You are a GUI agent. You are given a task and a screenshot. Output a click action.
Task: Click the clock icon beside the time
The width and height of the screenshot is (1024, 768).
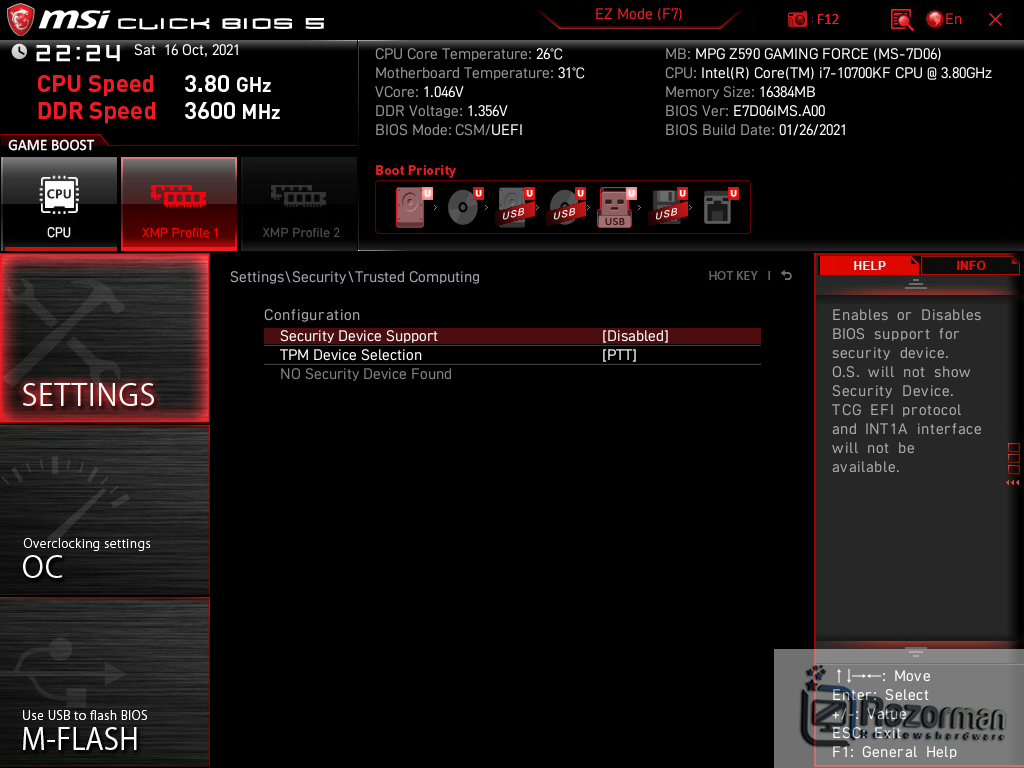pyautogui.click(x=19, y=52)
